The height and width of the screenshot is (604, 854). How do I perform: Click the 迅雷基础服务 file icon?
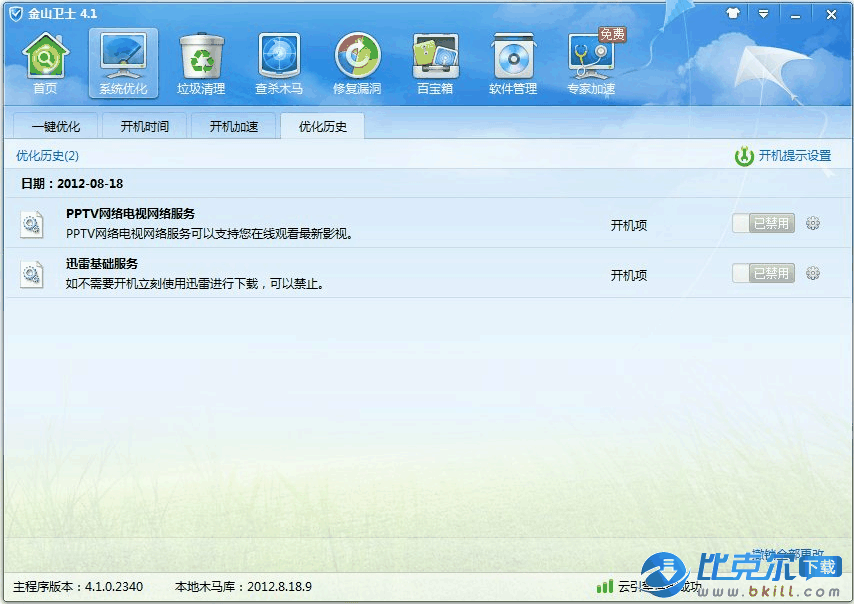tap(32, 274)
